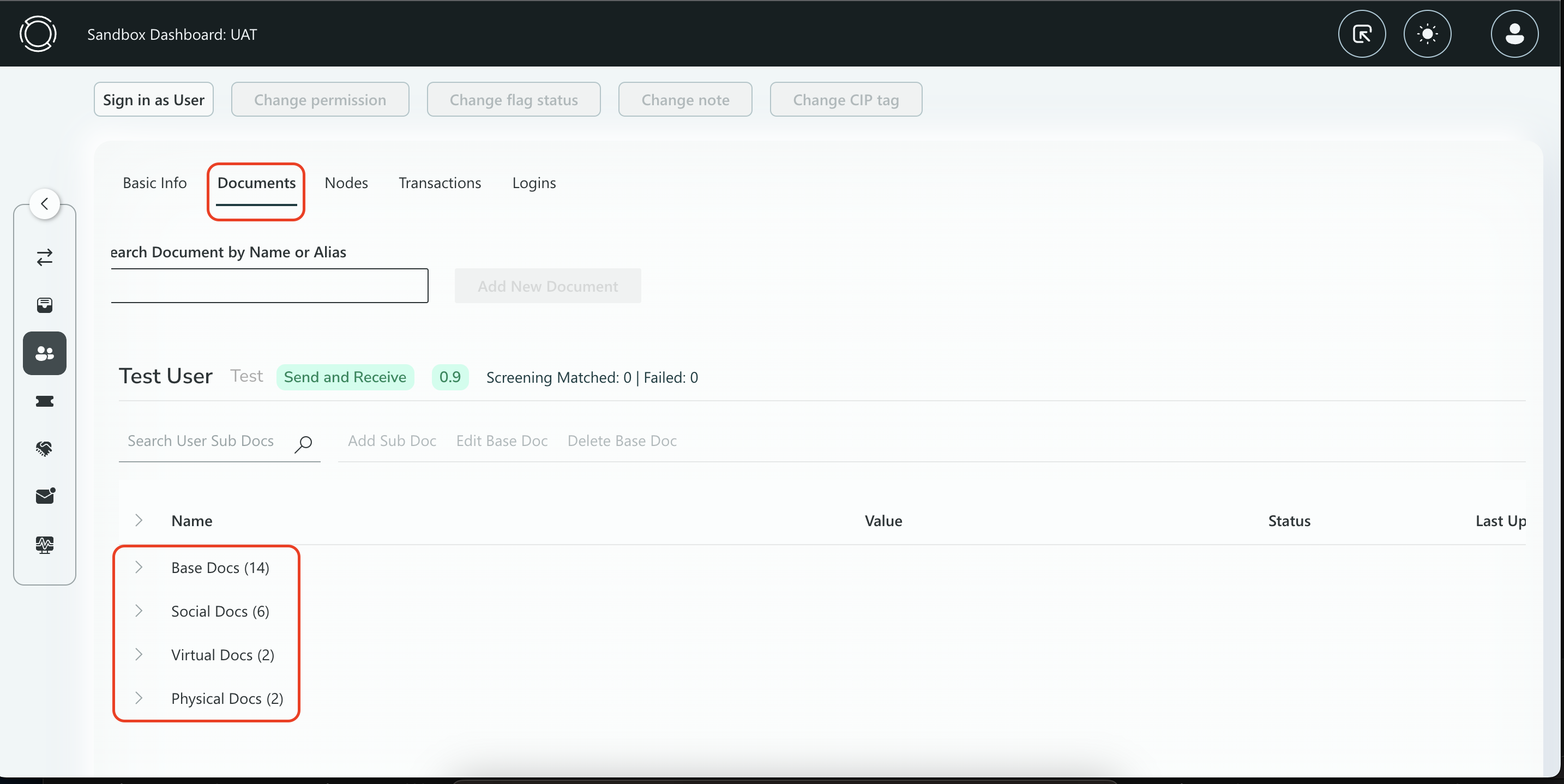Open the transactions arrows sidebar icon
Image resolution: width=1564 pixels, height=784 pixels.
[45, 257]
